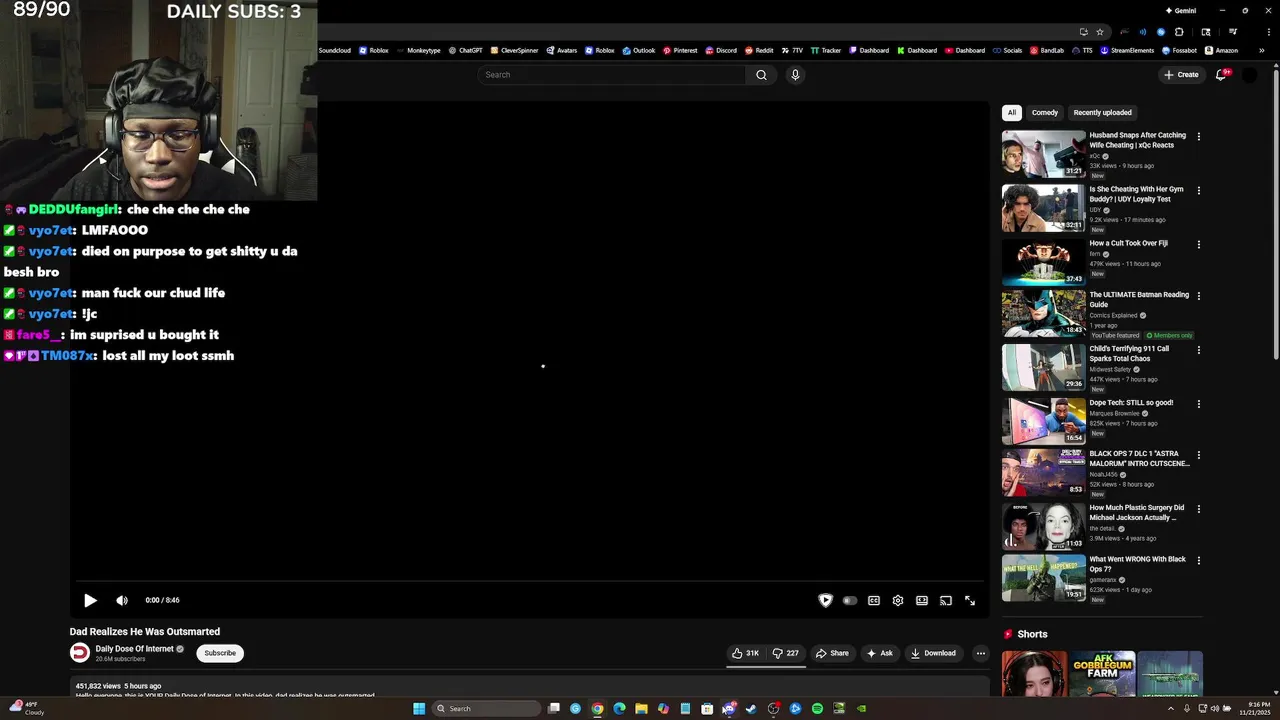Open options for Cult Took Over Fiji video

(x=1199, y=245)
